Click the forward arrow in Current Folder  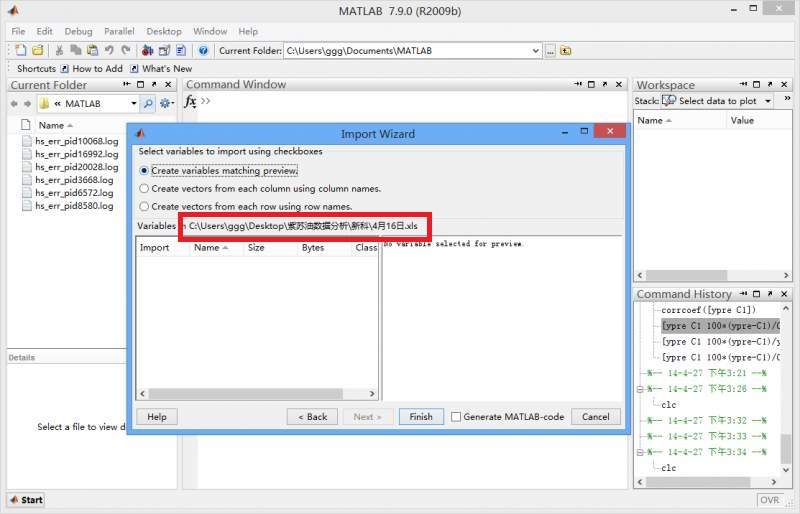27,104
